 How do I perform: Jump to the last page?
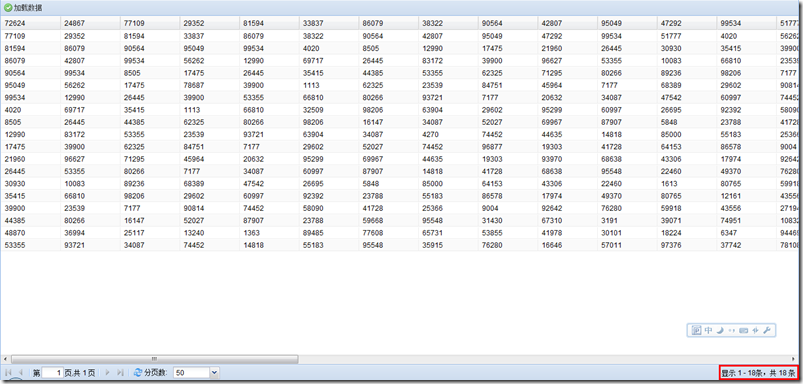click(120, 373)
